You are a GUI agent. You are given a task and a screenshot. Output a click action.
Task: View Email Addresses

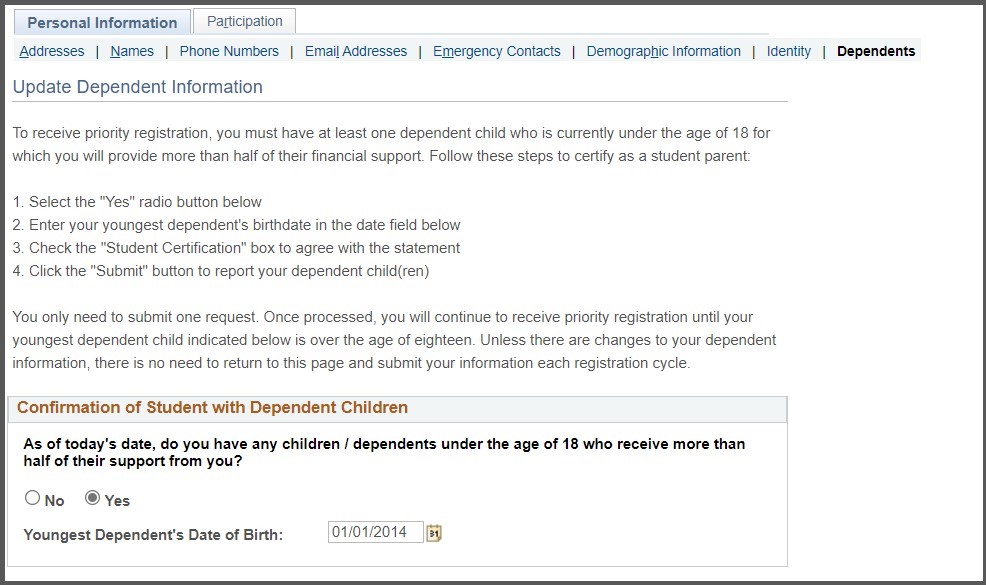355,51
